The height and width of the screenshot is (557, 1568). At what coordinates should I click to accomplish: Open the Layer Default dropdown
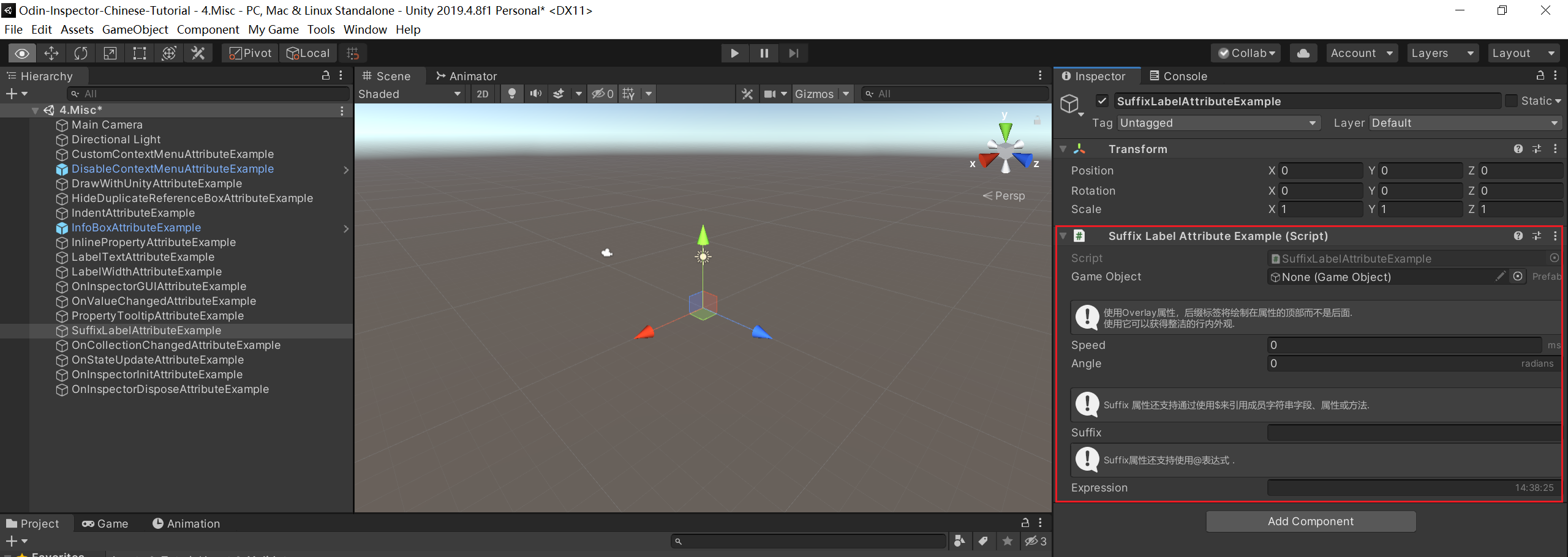(1466, 123)
